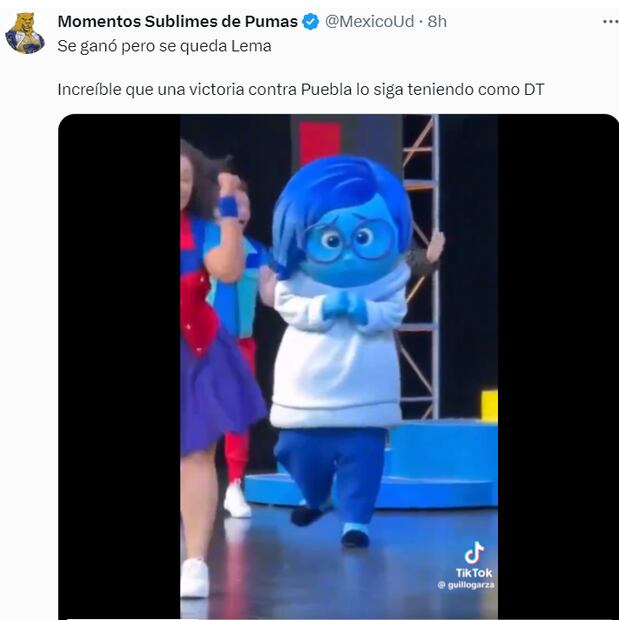The height and width of the screenshot is (620, 619).
Task: Open the tweet via the 8h timestamp
Action: [x=438, y=22]
